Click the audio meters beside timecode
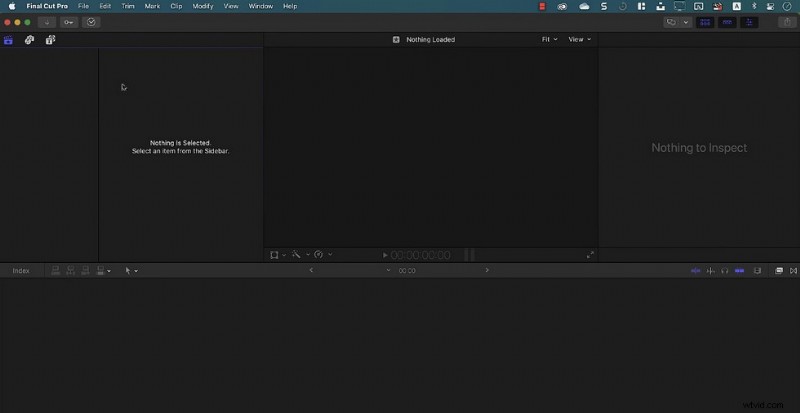 pos(469,255)
